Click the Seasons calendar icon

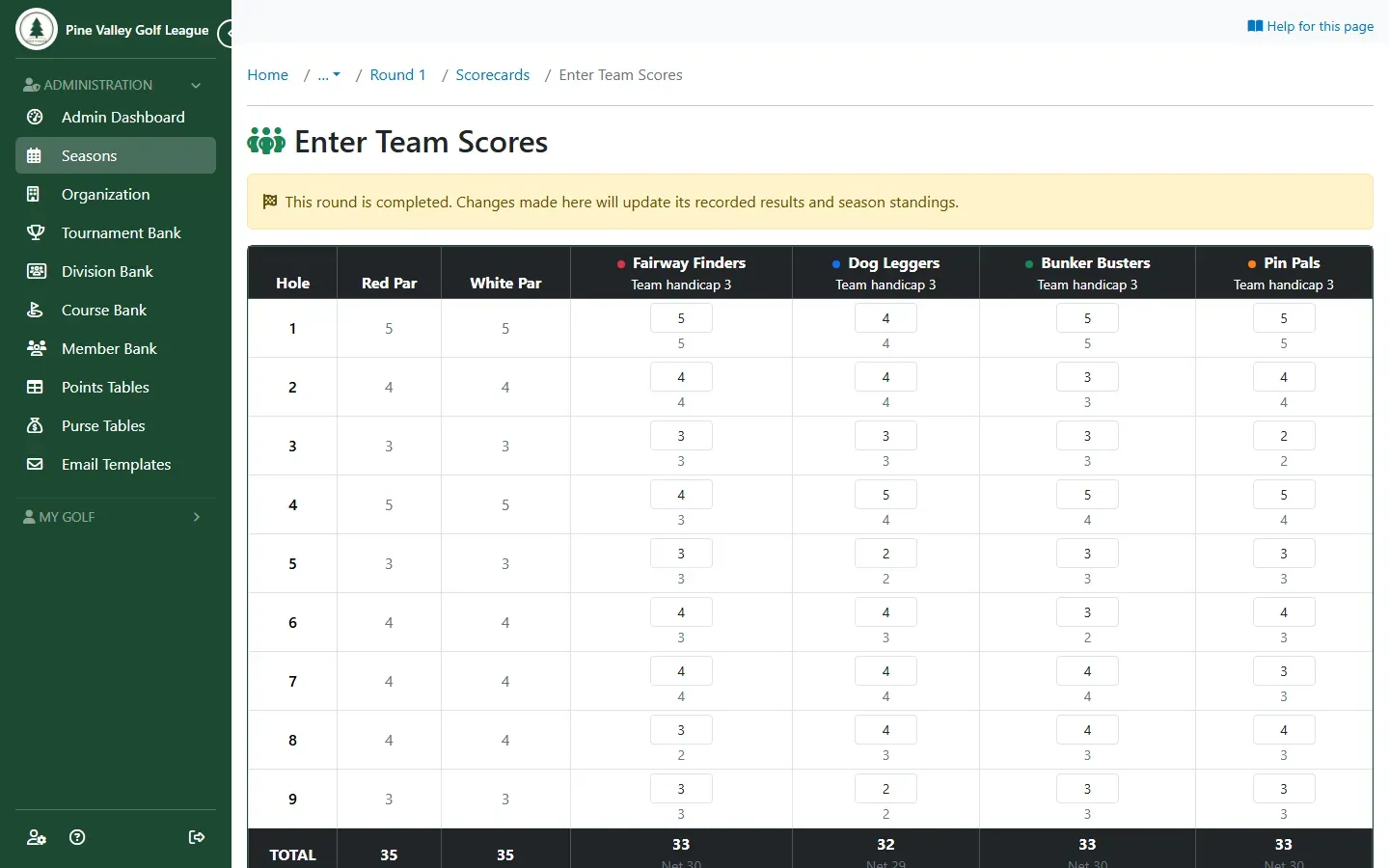click(x=35, y=155)
